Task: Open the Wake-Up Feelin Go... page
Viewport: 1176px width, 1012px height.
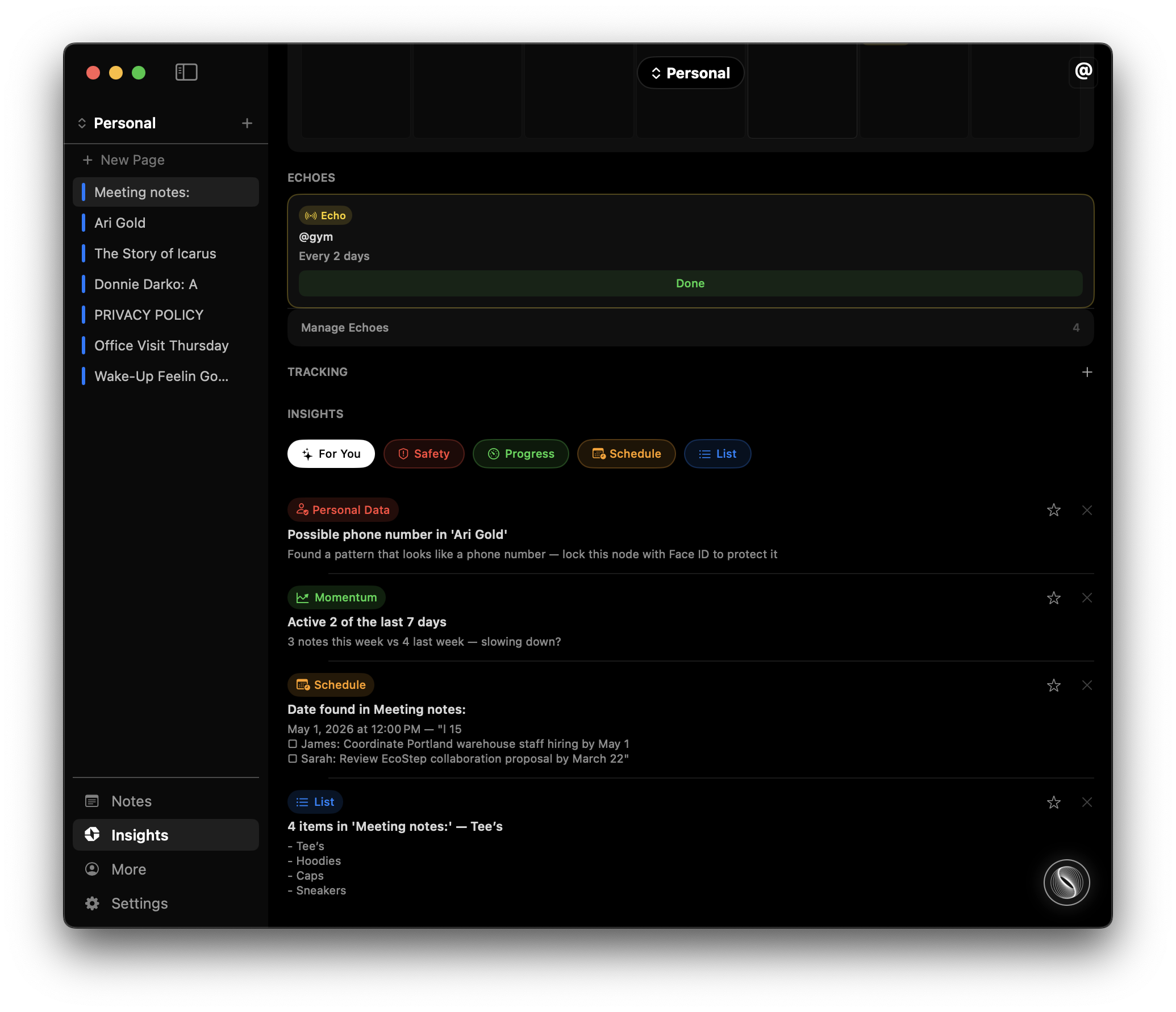Action: [166, 376]
